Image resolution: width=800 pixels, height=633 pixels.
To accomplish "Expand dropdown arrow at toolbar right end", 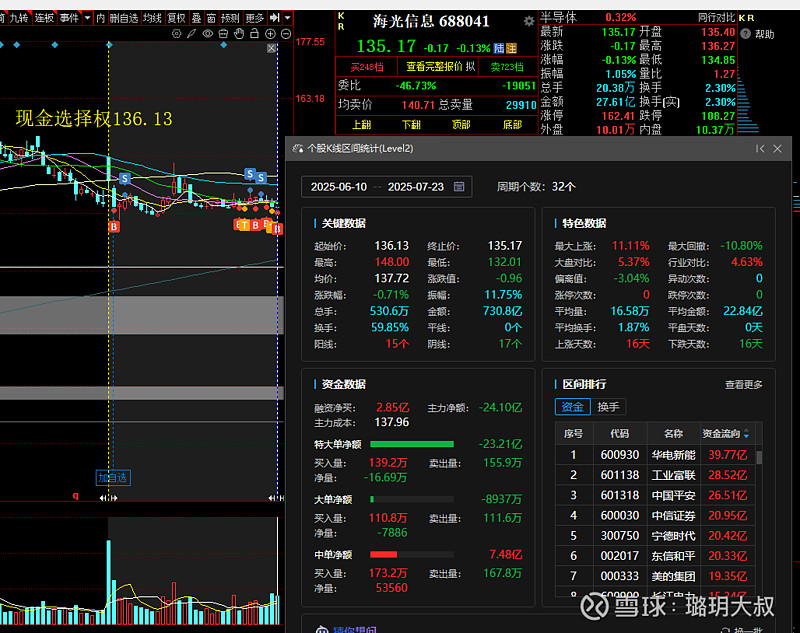I will (288, 18).
